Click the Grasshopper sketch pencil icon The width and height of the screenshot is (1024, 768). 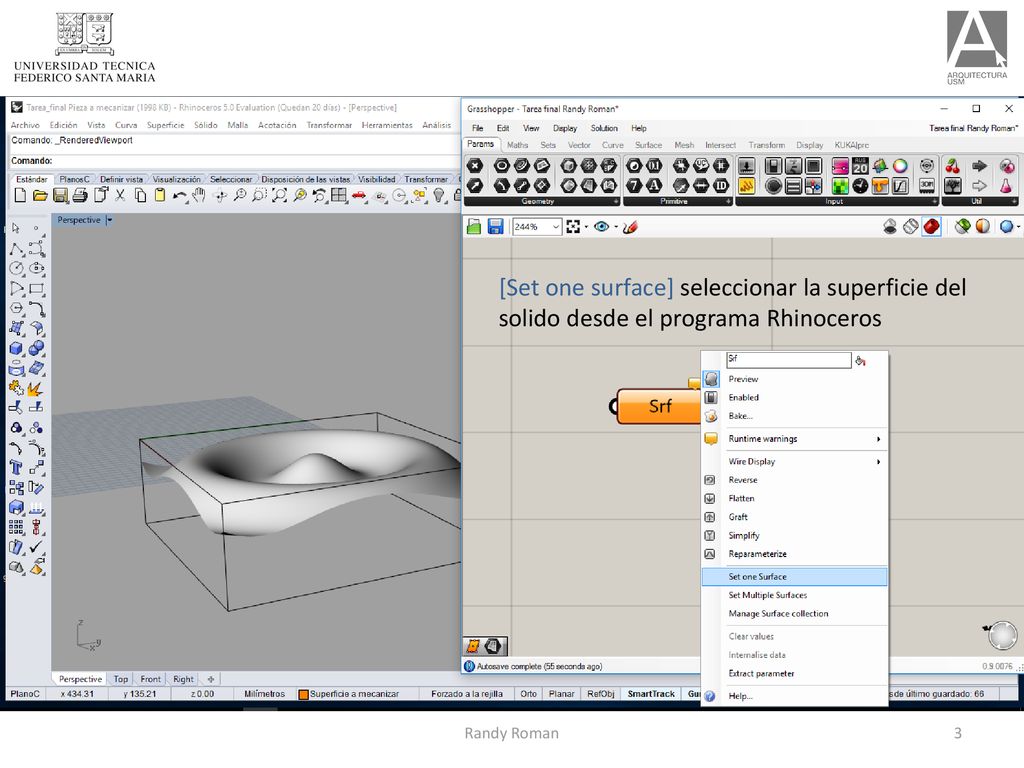click(630, 227)
